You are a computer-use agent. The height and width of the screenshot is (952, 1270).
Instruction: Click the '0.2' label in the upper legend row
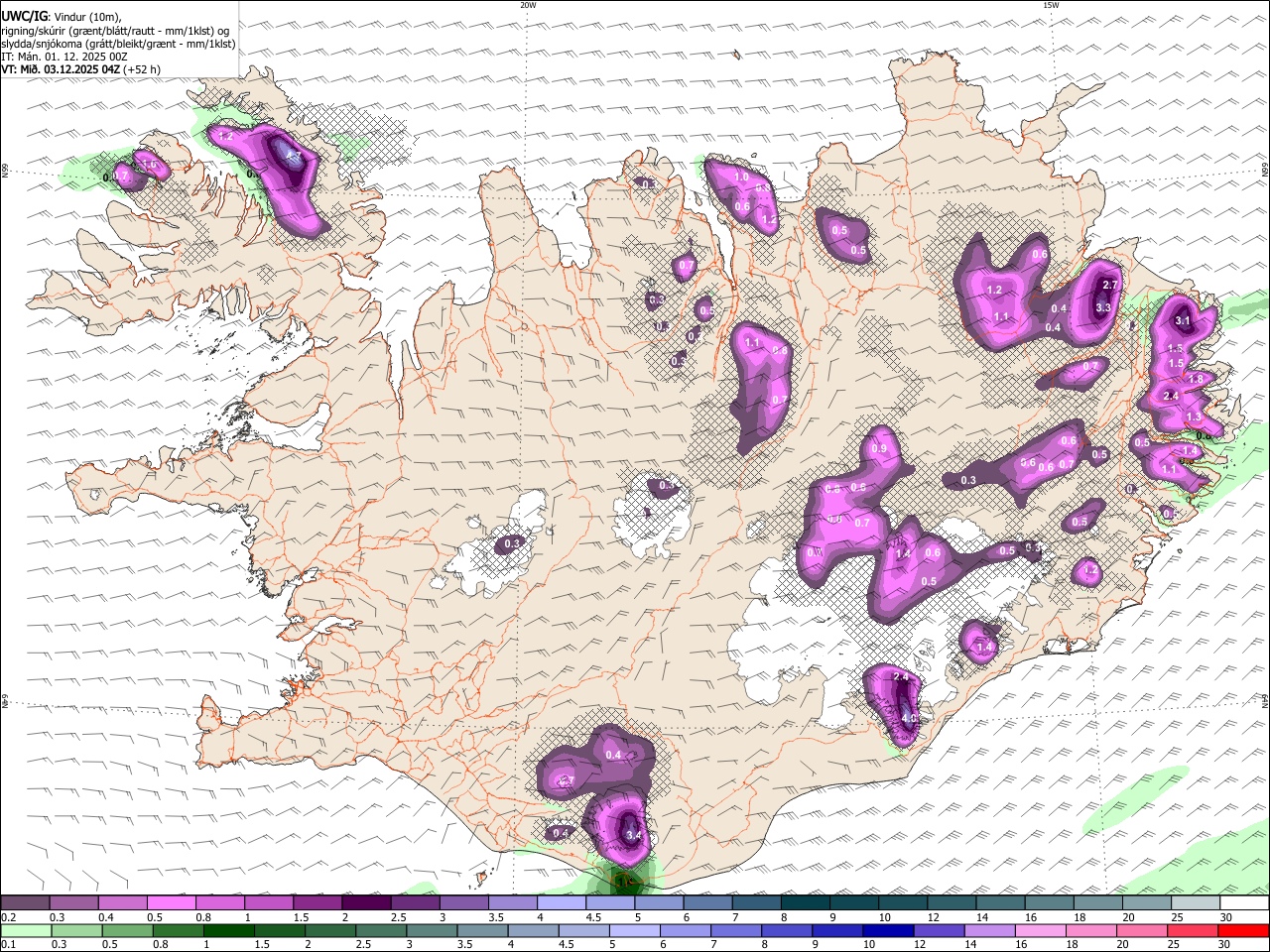tap(8, 917)
